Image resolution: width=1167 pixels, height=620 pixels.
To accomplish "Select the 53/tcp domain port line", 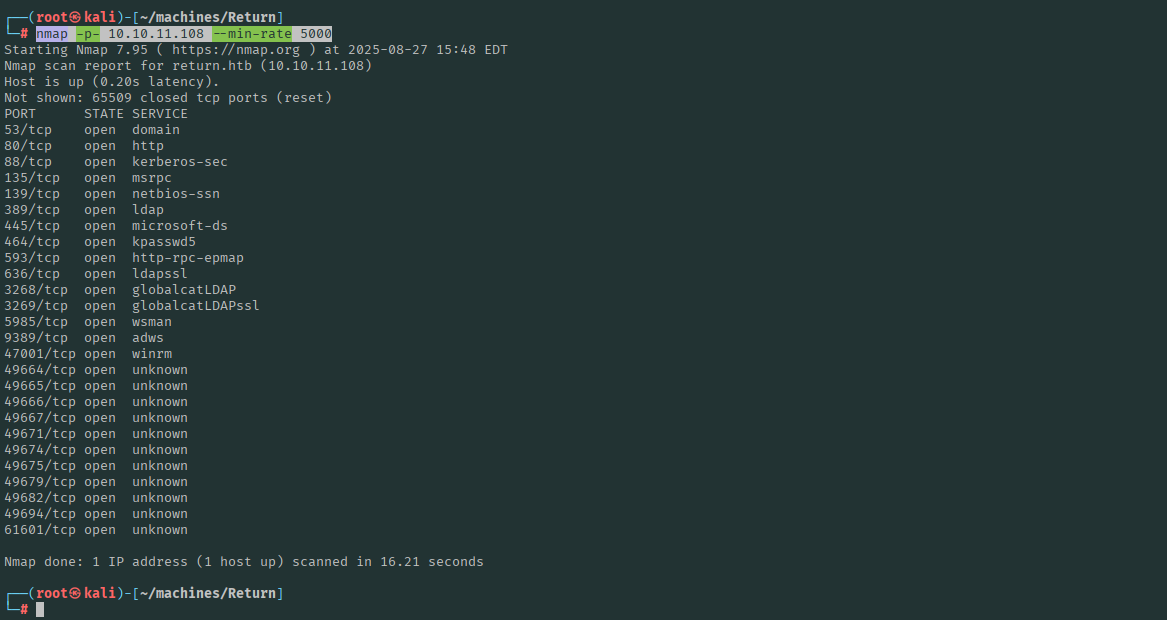I will (92, 130).
